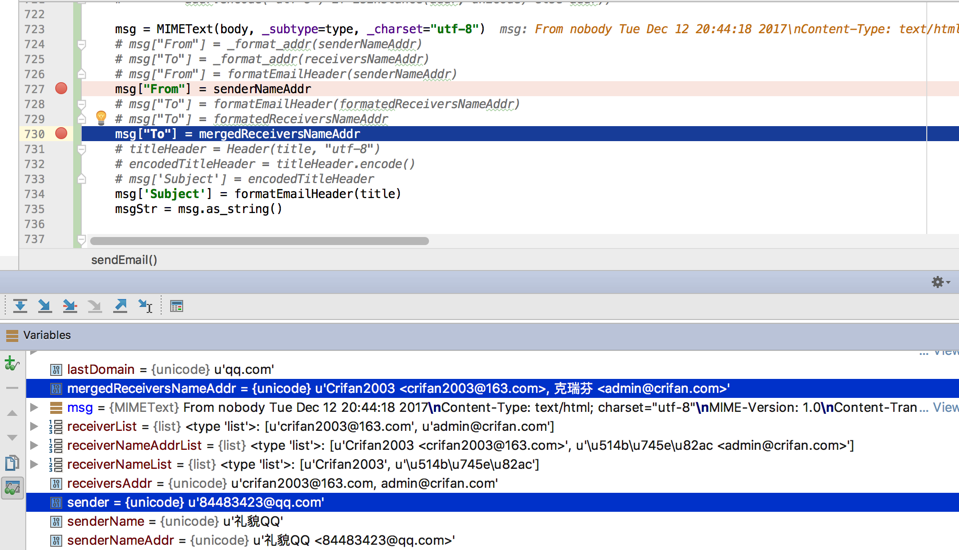Click the move watch down arrow
959x550 pixels.
click(x=12, y=437)
